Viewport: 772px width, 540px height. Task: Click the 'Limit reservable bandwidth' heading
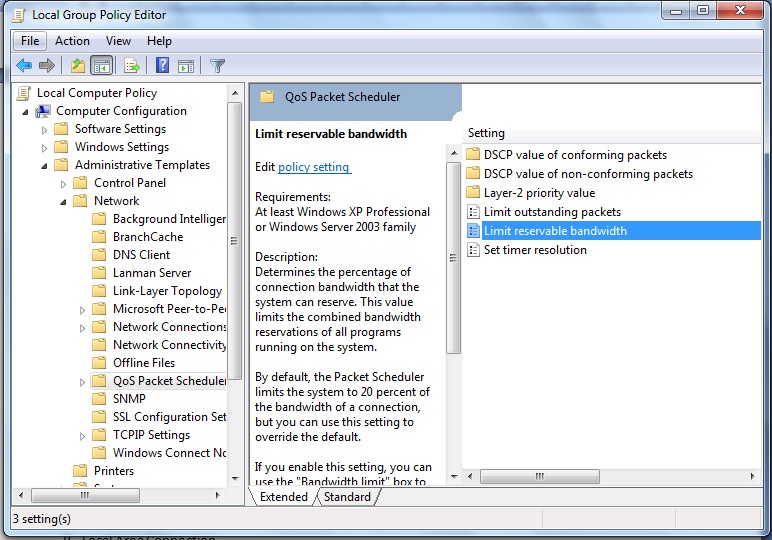tap(331, 134)
